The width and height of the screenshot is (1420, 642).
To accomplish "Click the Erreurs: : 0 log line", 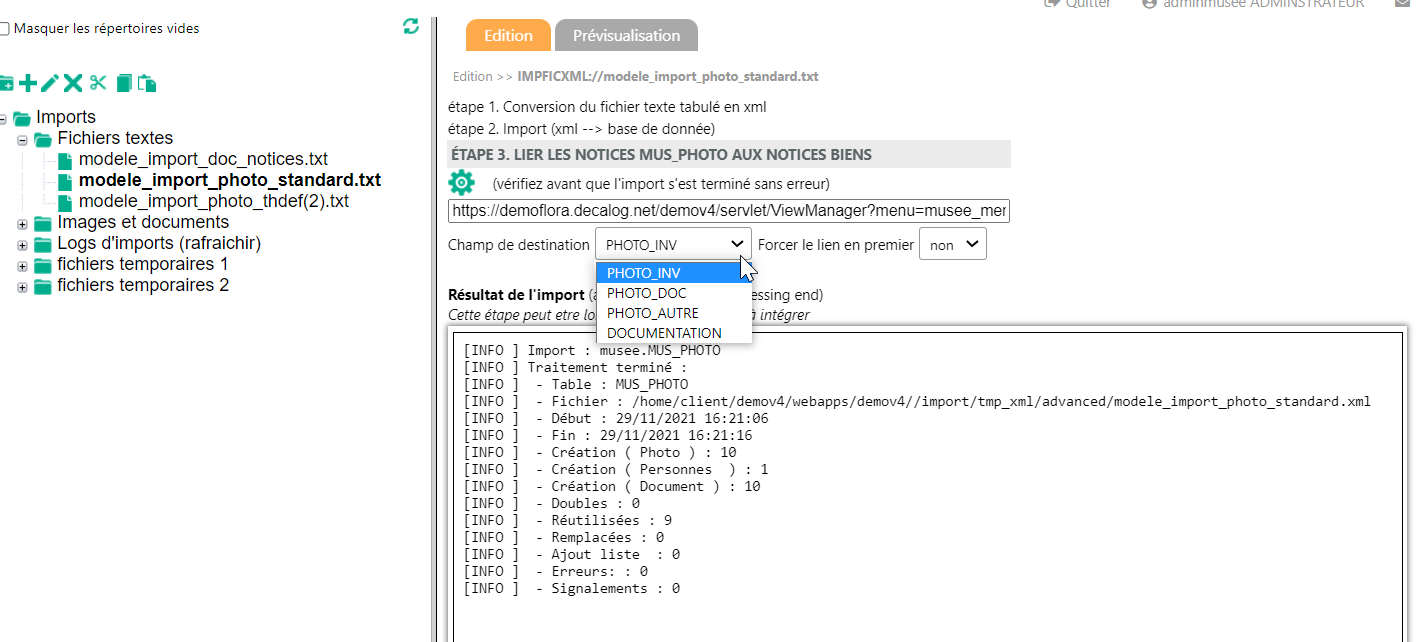I will pos(556,572).
